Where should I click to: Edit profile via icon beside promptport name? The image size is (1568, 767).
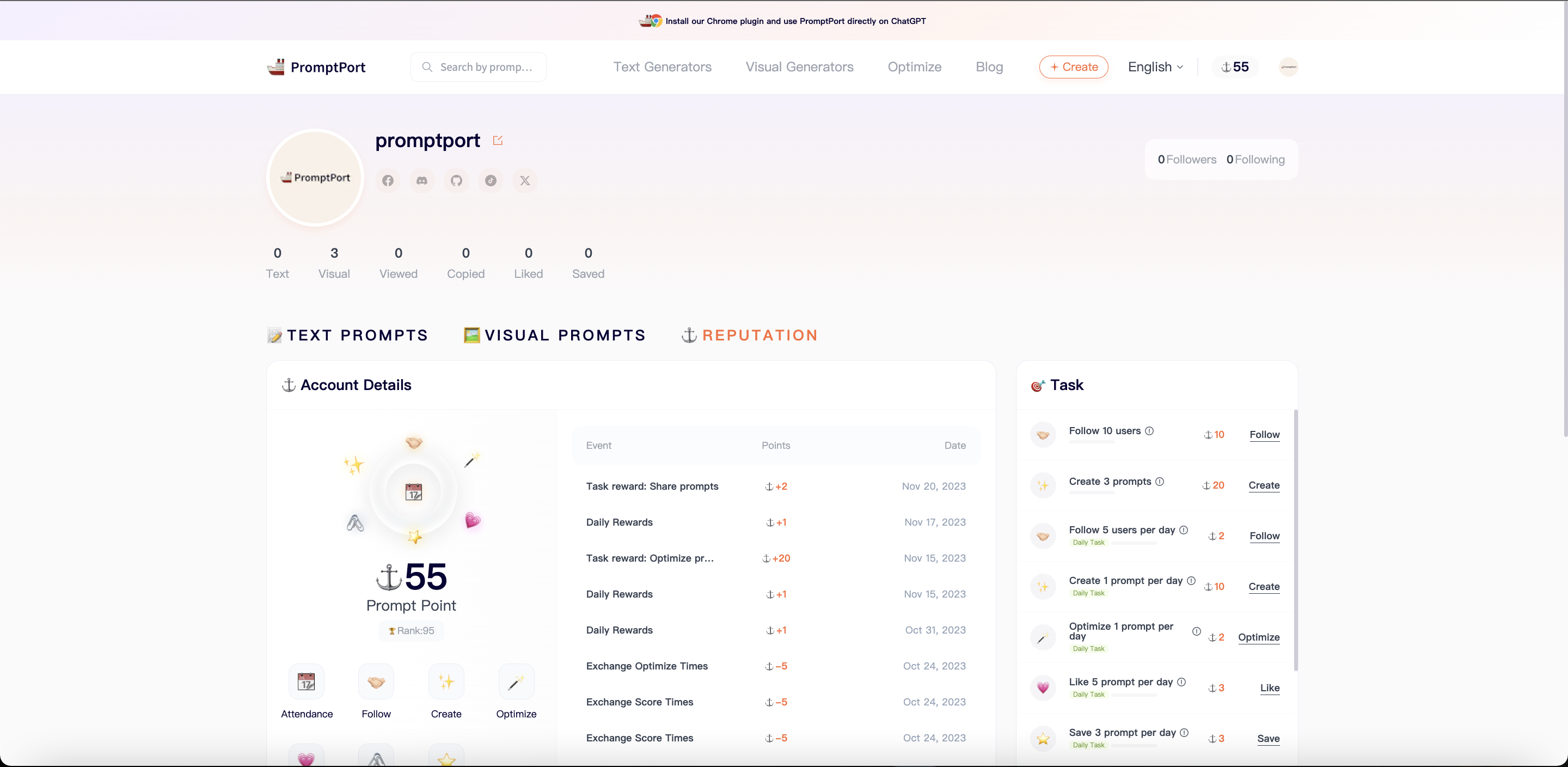pyautogui.click(x=497, y=141)
